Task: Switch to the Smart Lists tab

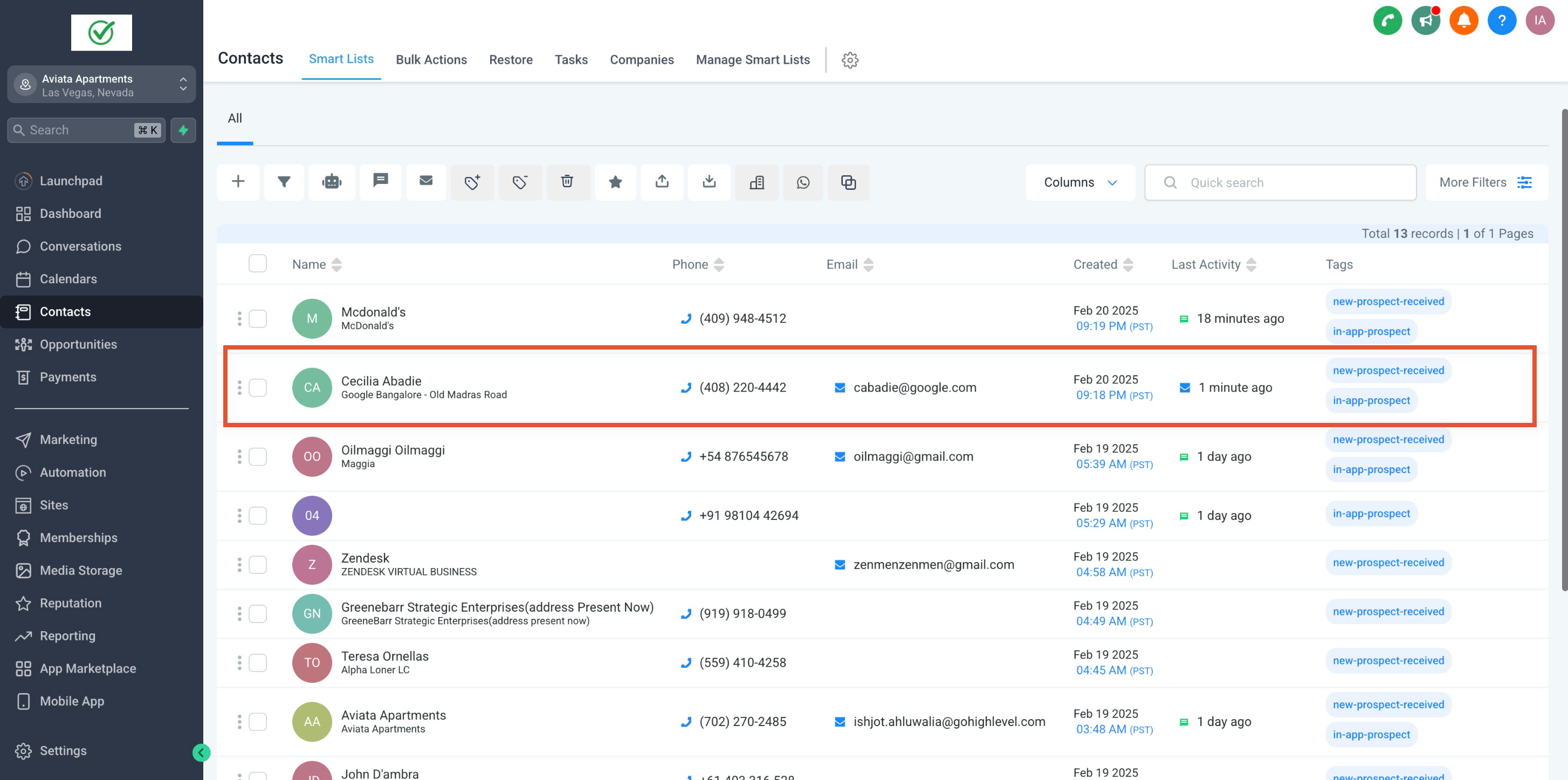Action: coord(341,59)
